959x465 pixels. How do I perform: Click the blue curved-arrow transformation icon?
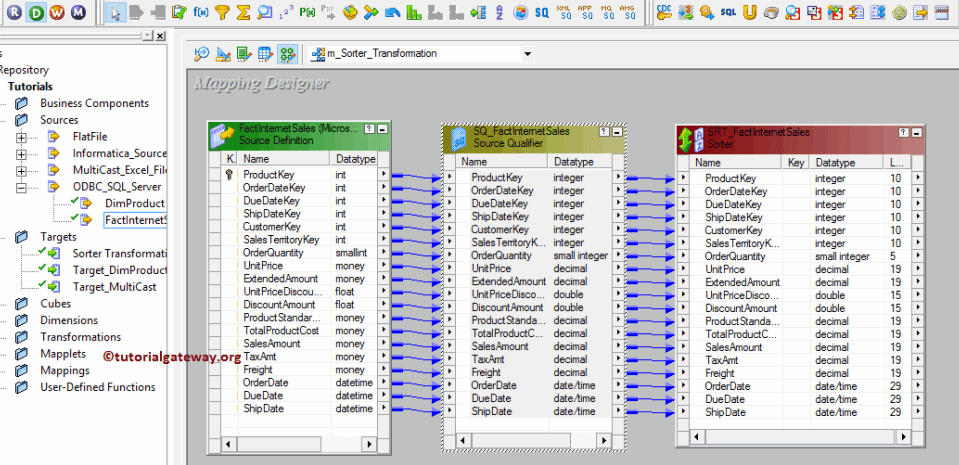(393, 12)
